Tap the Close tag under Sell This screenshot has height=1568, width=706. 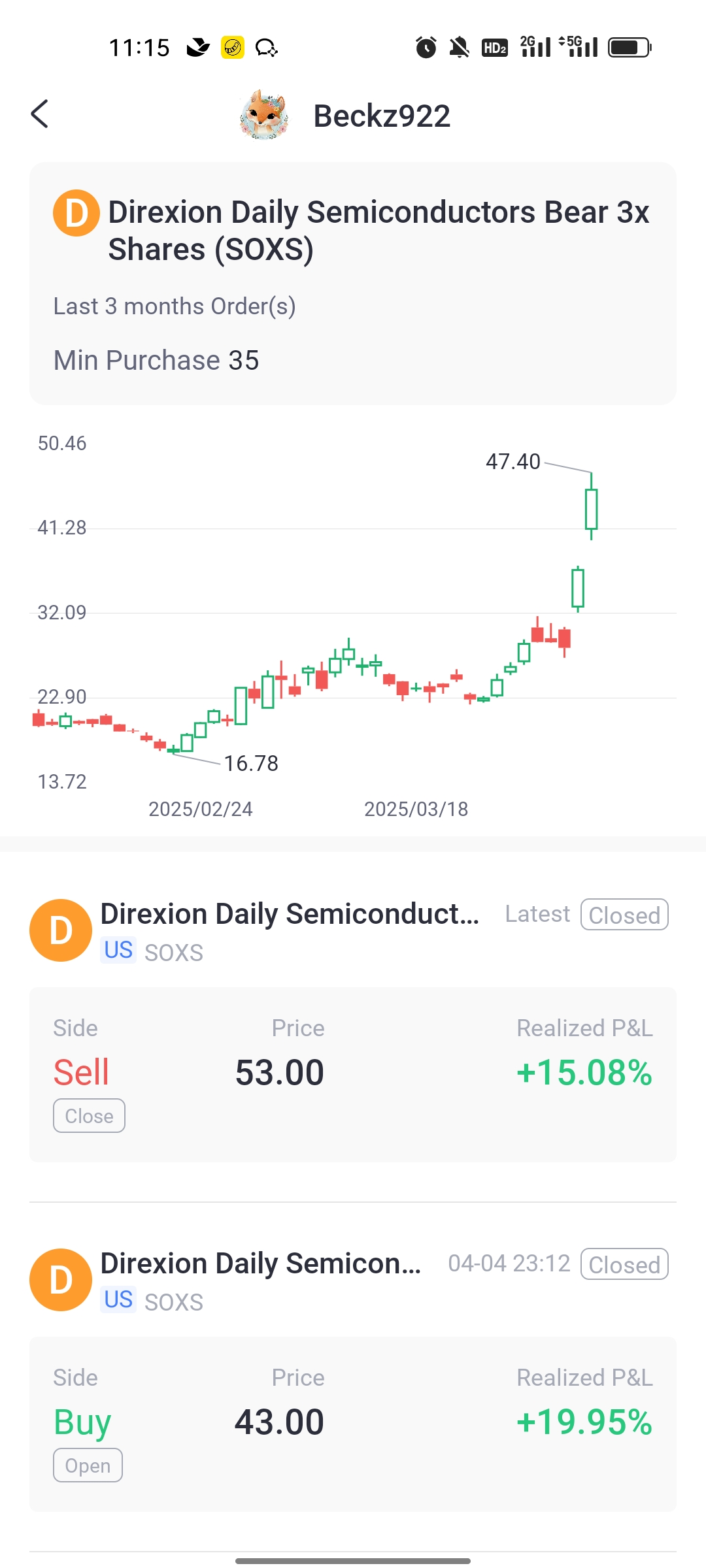click(89, 1116)
